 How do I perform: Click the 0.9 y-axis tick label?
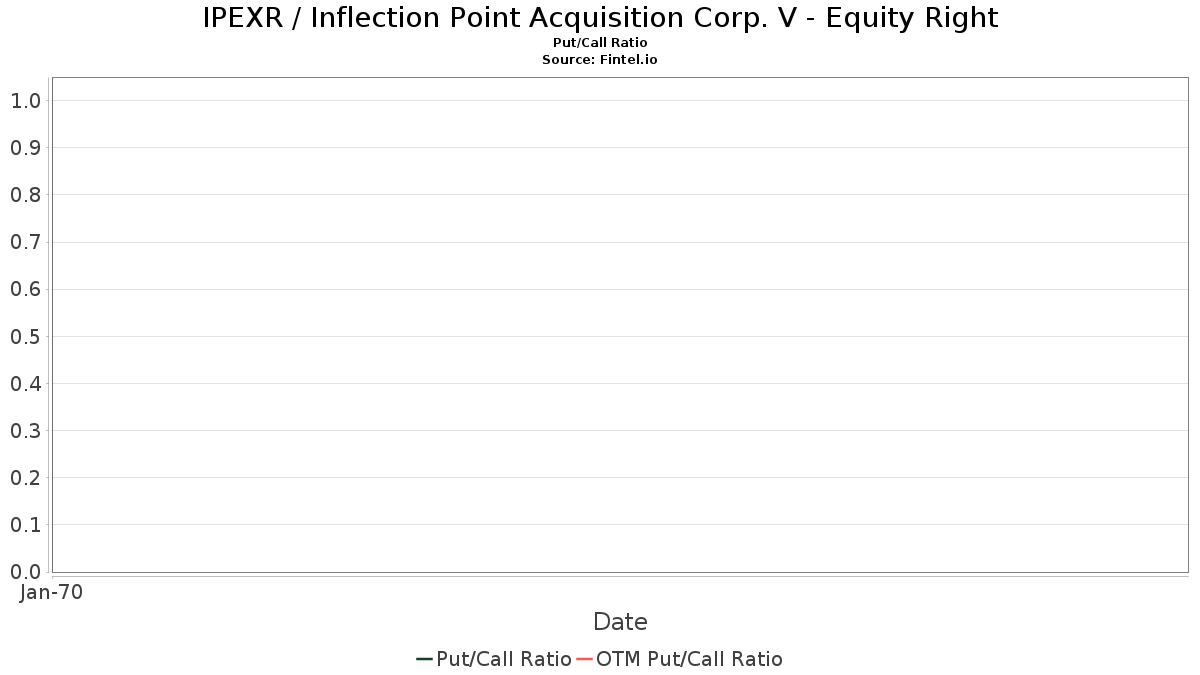(25, 148)
